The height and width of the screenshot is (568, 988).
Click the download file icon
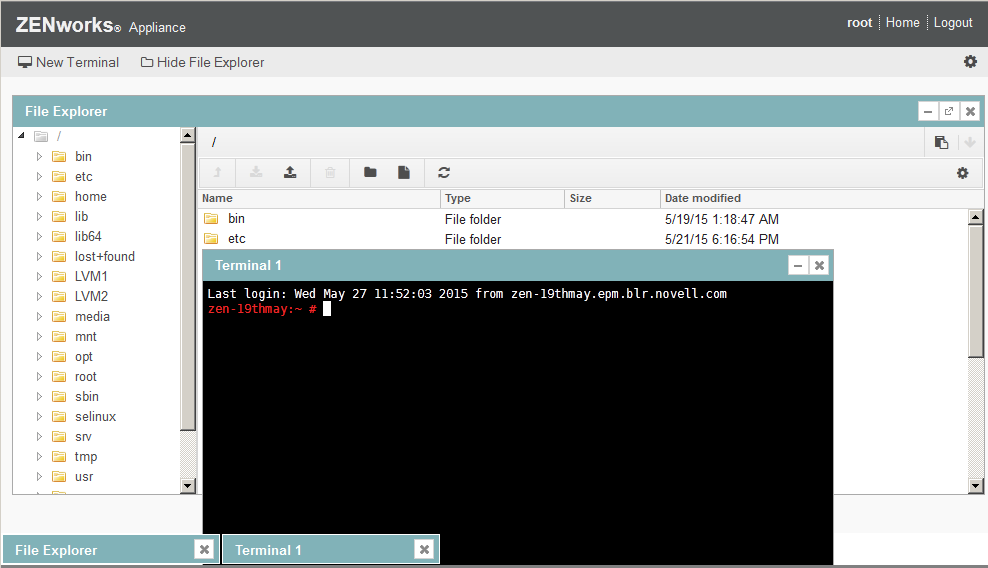coord(256,172)
